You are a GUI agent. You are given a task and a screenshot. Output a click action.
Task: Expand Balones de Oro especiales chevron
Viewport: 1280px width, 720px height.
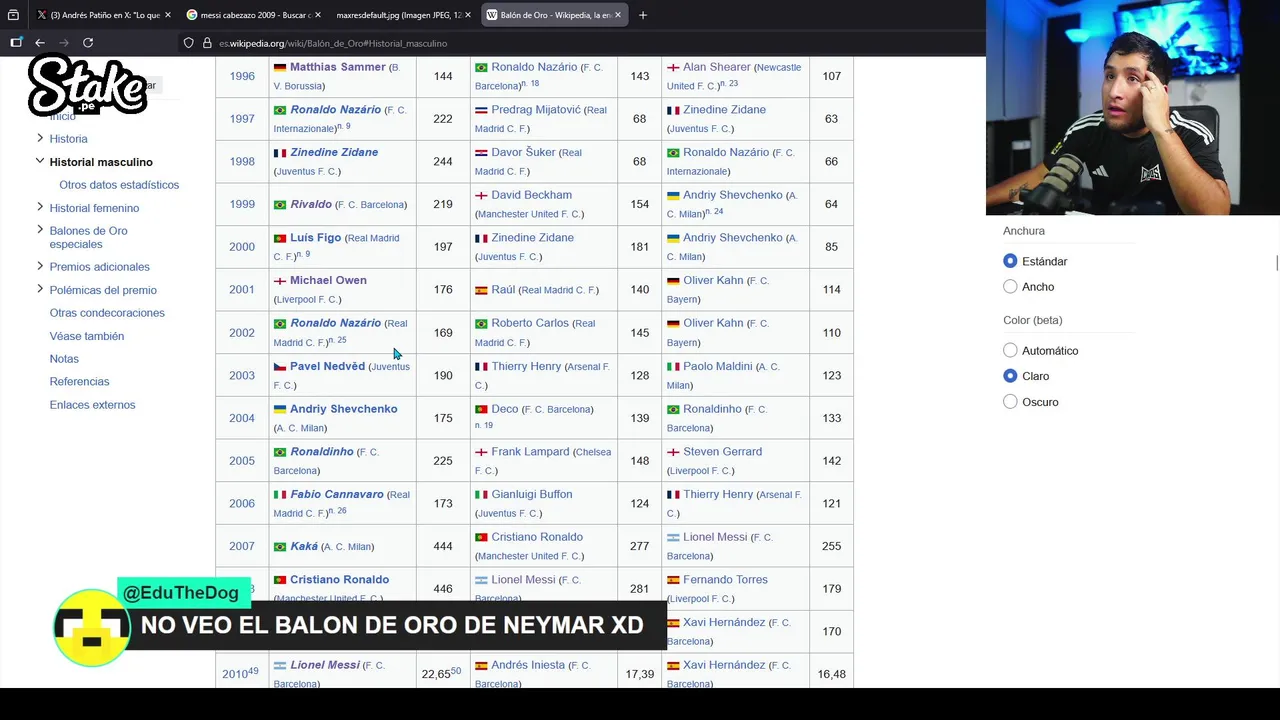(40, 230)
